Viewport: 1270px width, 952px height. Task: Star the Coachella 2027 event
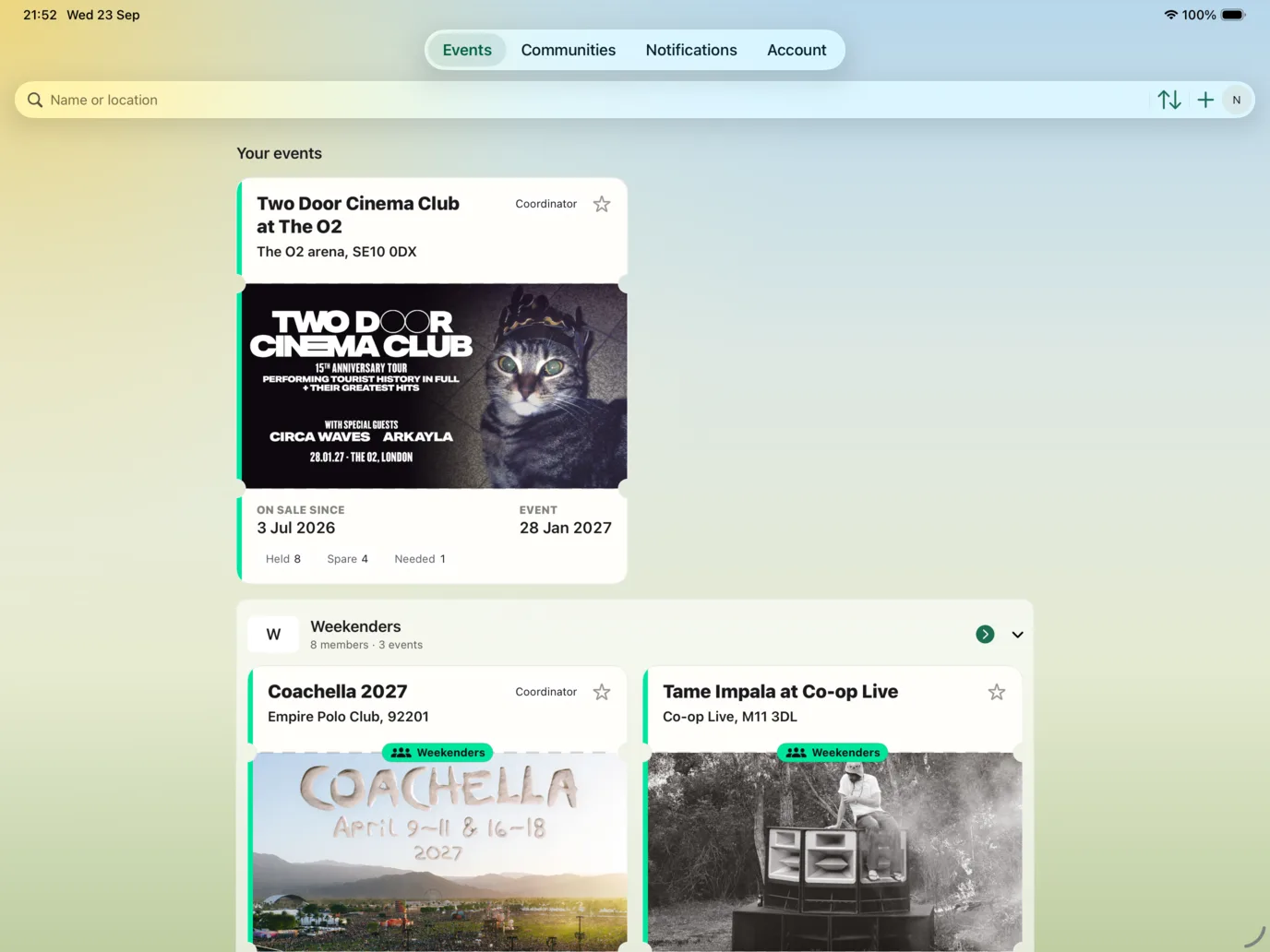tap(602, 692)
